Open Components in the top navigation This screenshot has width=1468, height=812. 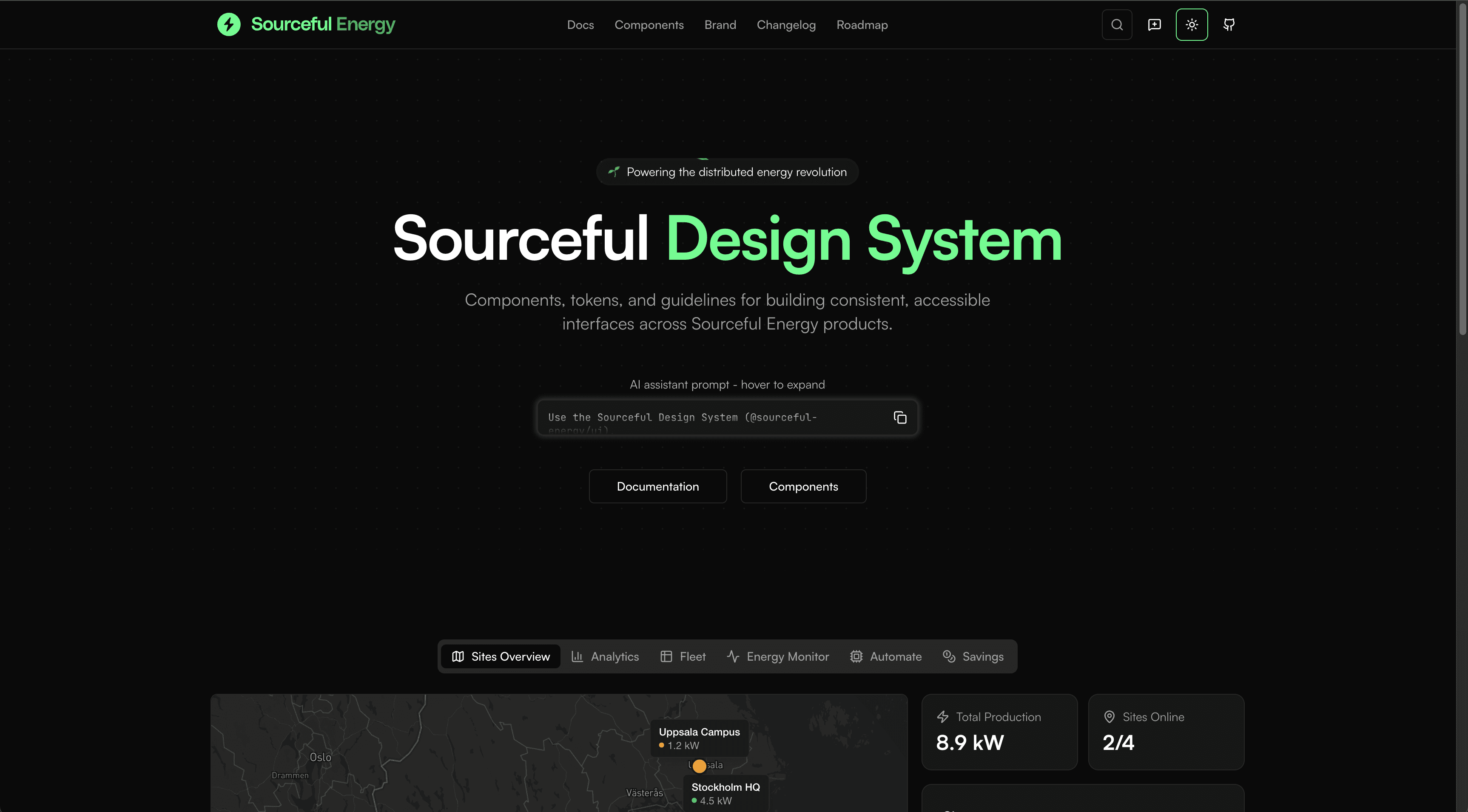tap(649, 25)
